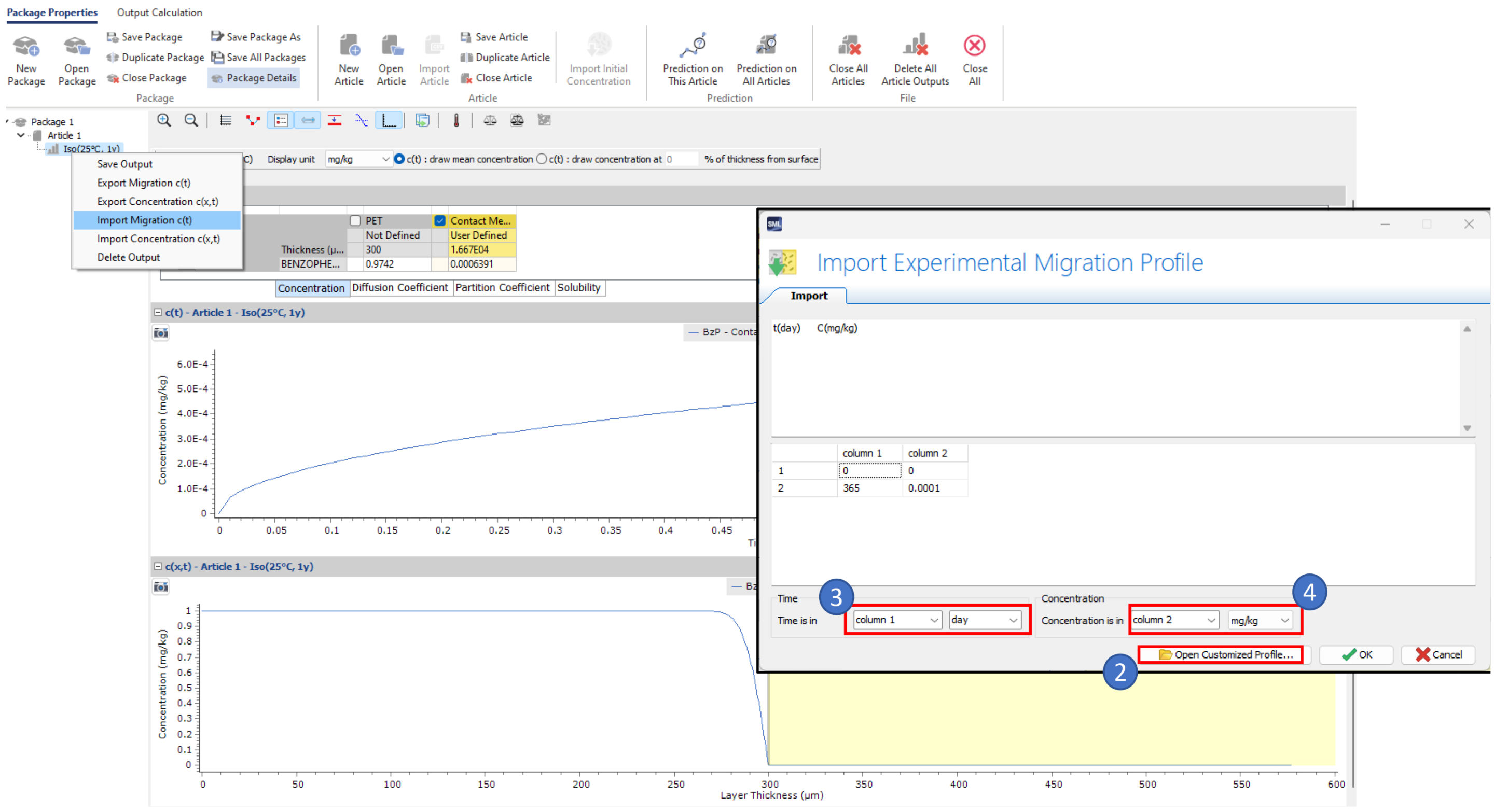Click the Open Customized Profile button

coord(1225,654)
